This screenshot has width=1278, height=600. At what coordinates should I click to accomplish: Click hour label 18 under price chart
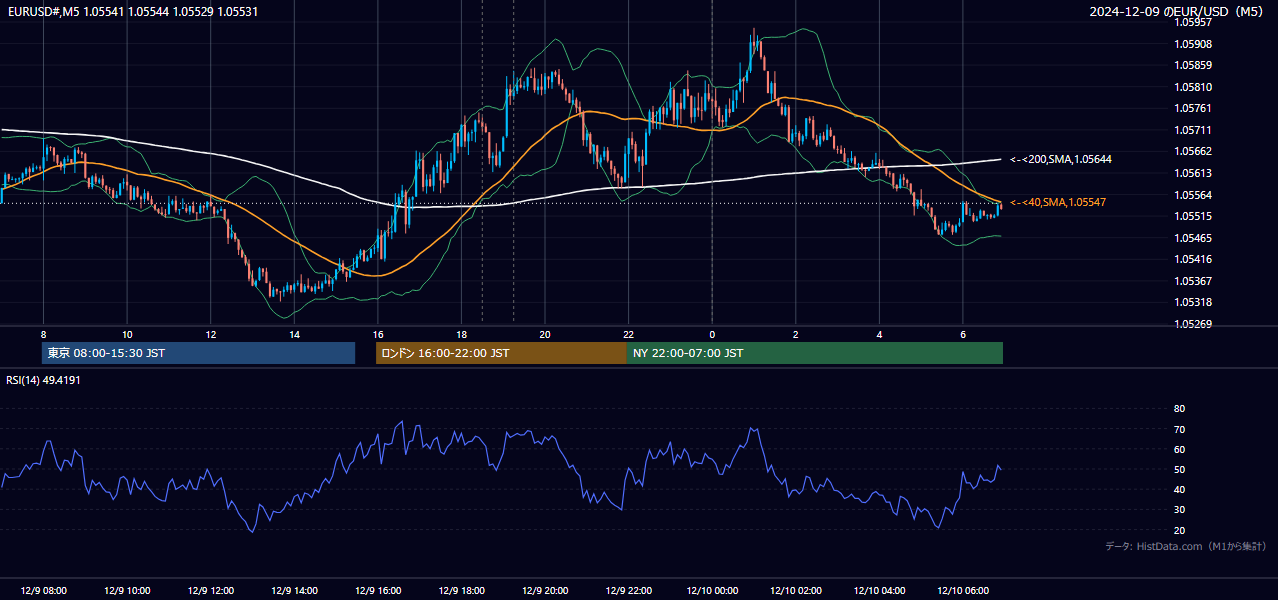tap(461, 334)
